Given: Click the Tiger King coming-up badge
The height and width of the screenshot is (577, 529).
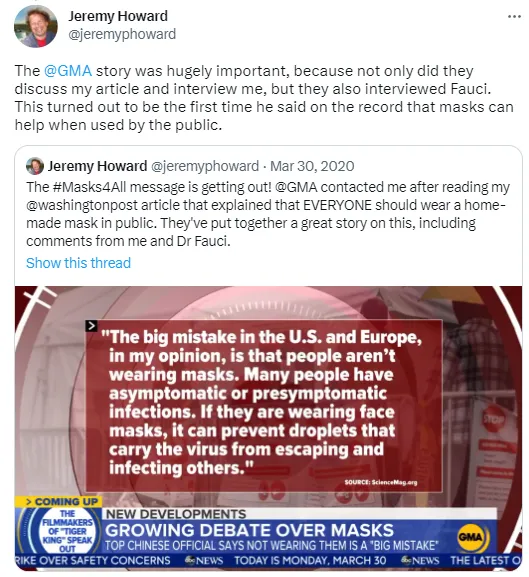Looking at the screenshot, I should pyautogui.click(x=67, y=531).
